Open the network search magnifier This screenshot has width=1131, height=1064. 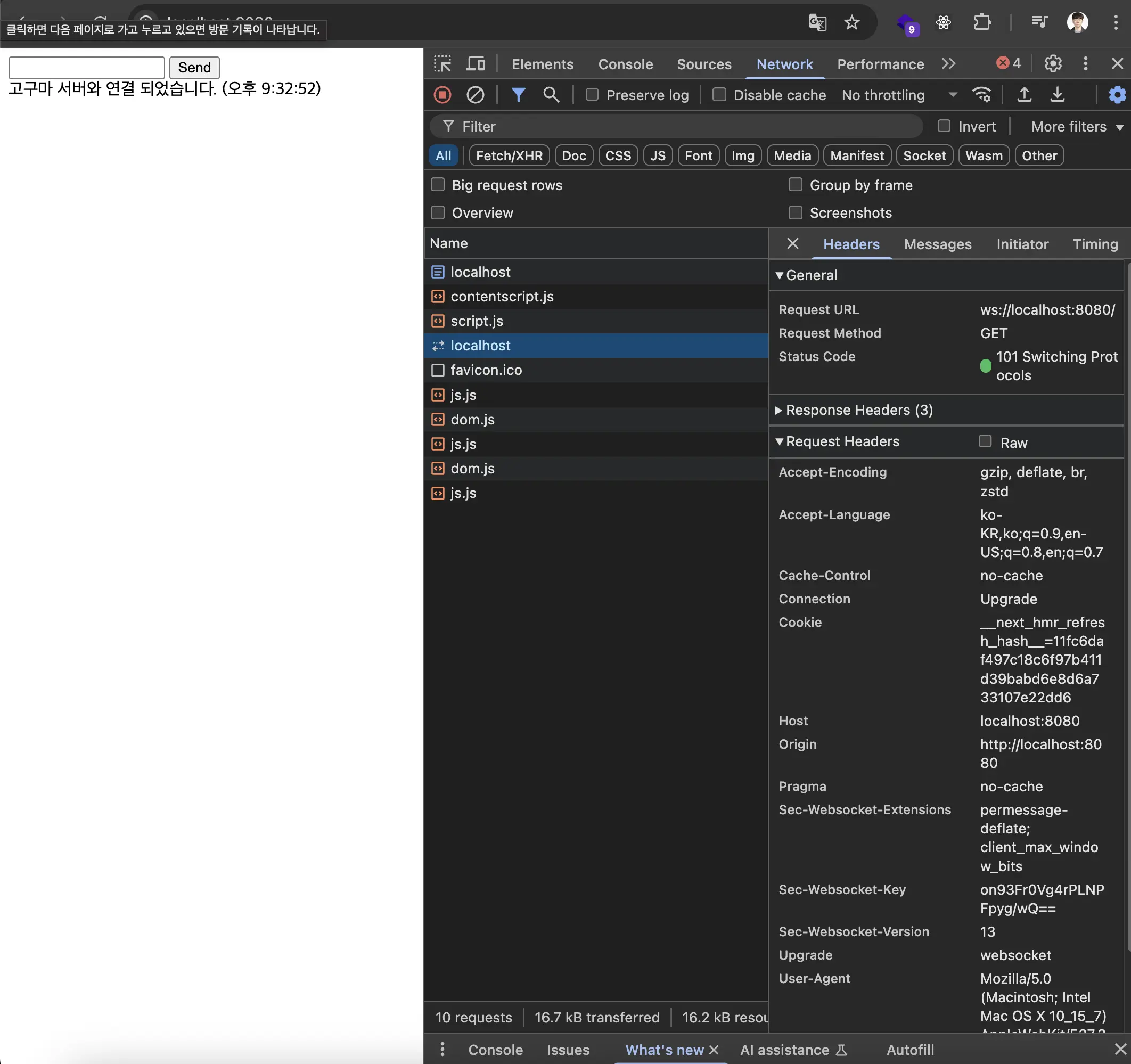tap(551, 95)
